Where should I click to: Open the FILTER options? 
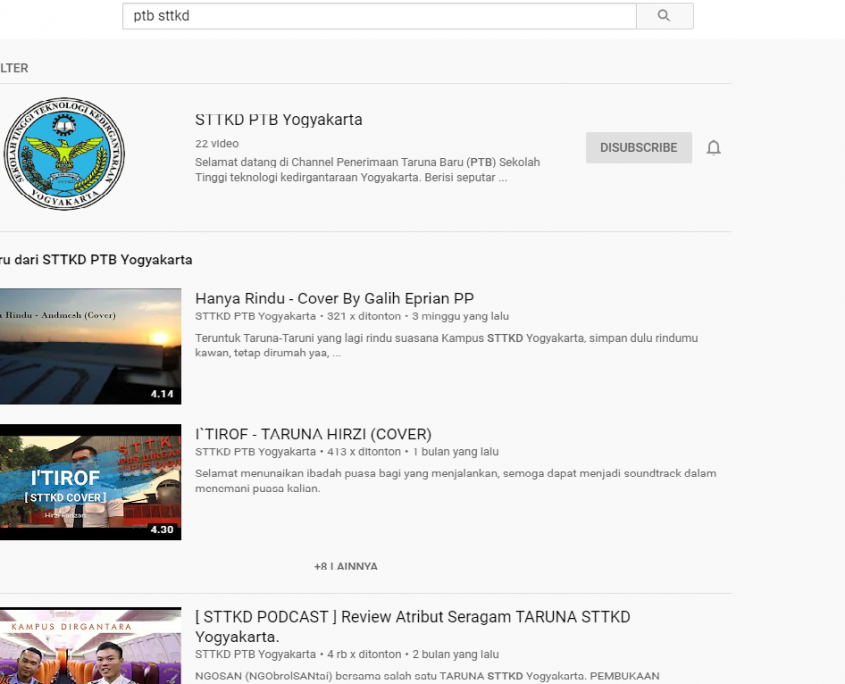click(x=13, y=68)
